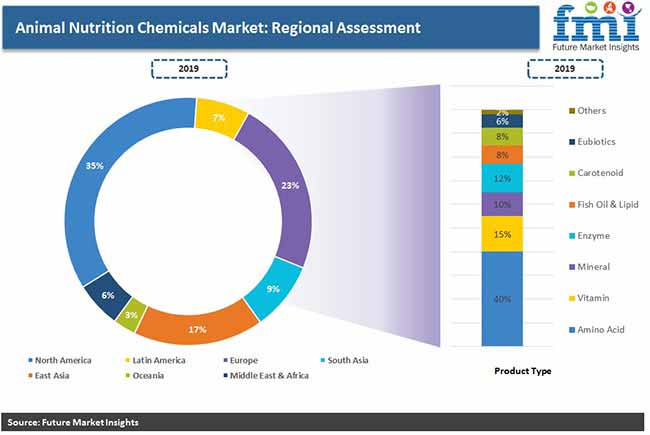The width and height of the screenshot is (650, 435).
Task: Select the 2% olive top bar segment
Action: coord(502,112)
